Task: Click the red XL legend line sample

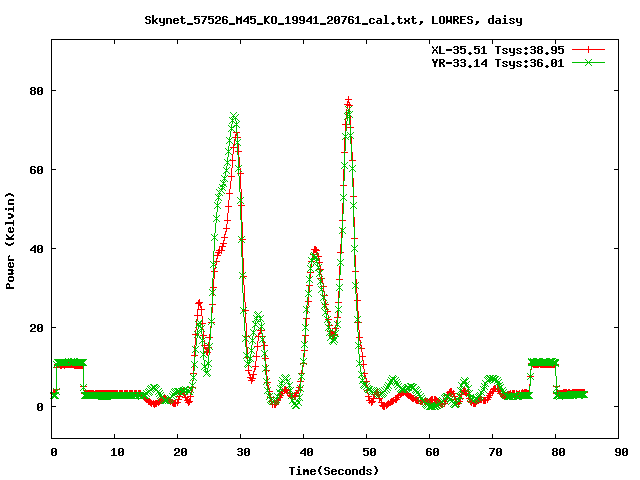Action: coord(588,50)
